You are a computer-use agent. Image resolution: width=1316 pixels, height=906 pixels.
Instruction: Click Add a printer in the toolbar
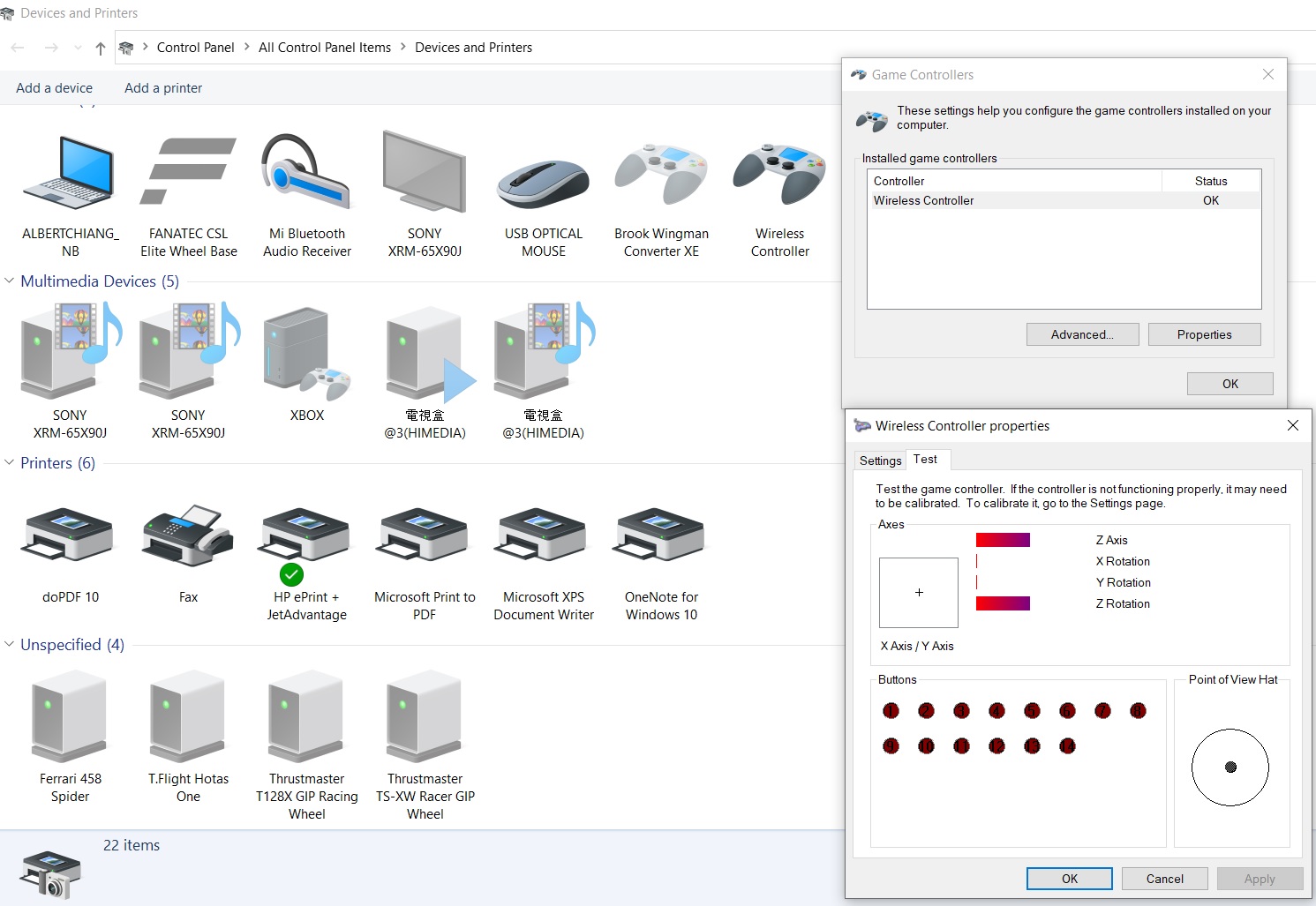163,88
